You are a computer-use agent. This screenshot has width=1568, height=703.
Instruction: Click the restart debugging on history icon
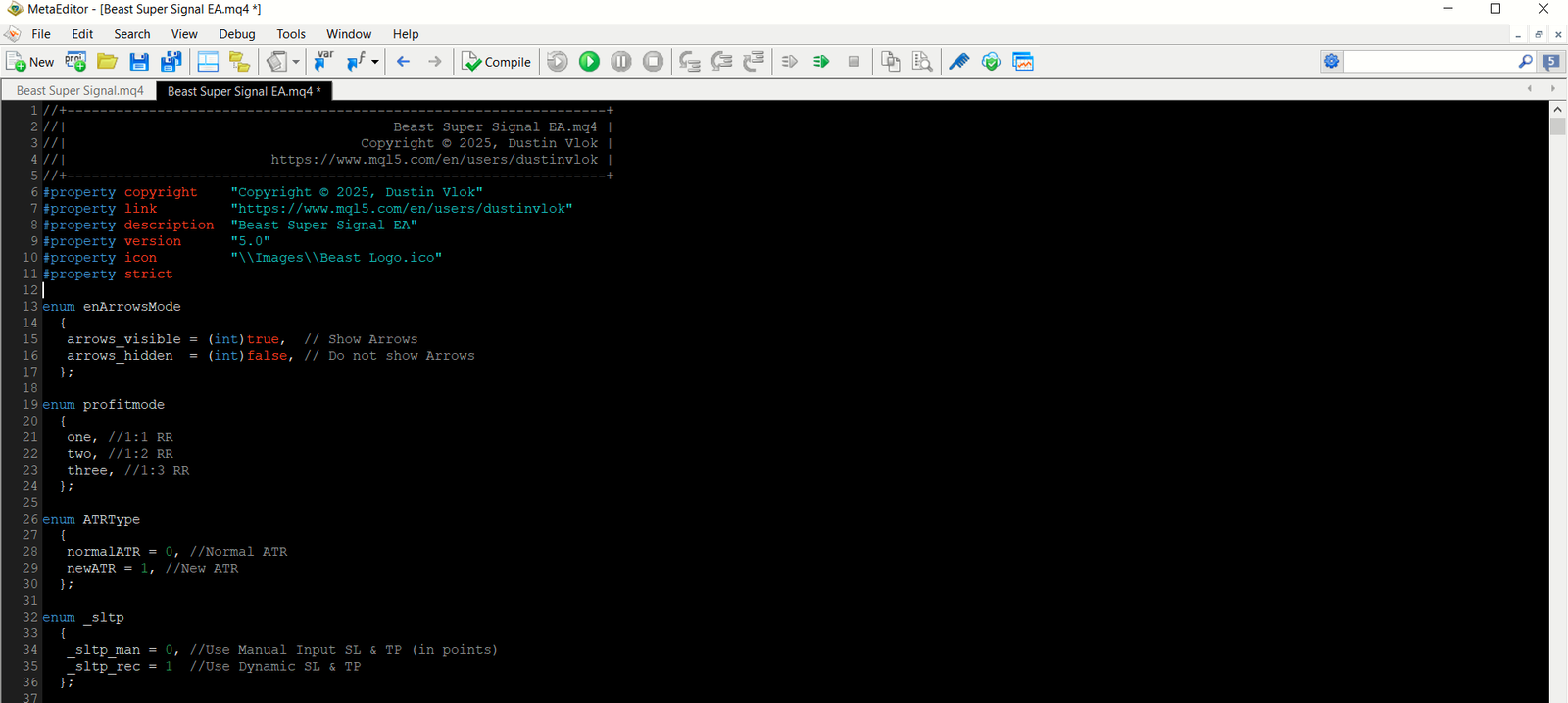[x=557, y=62]
